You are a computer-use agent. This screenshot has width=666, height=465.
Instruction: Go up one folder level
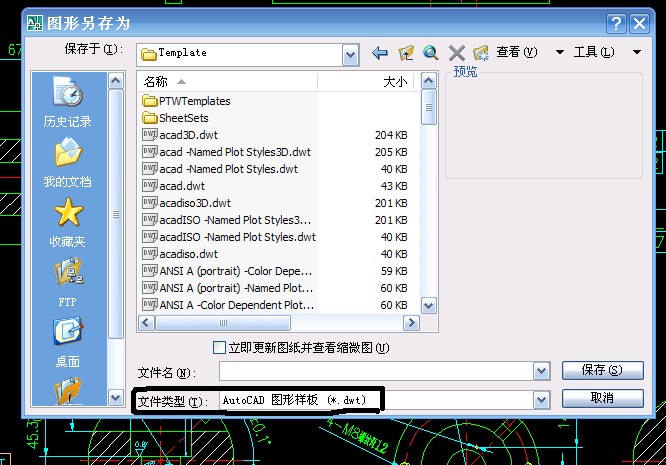406,53
